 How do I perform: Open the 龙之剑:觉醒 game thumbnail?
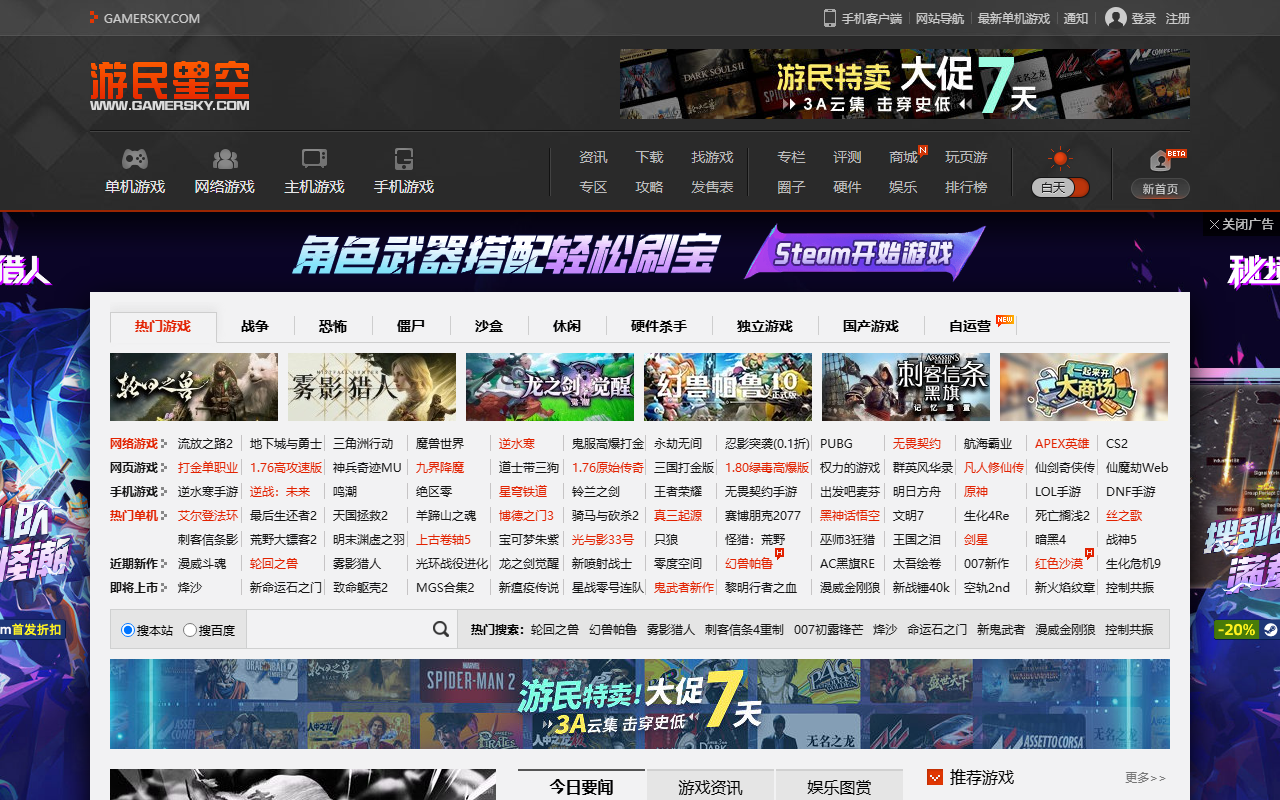click(550, 387)
